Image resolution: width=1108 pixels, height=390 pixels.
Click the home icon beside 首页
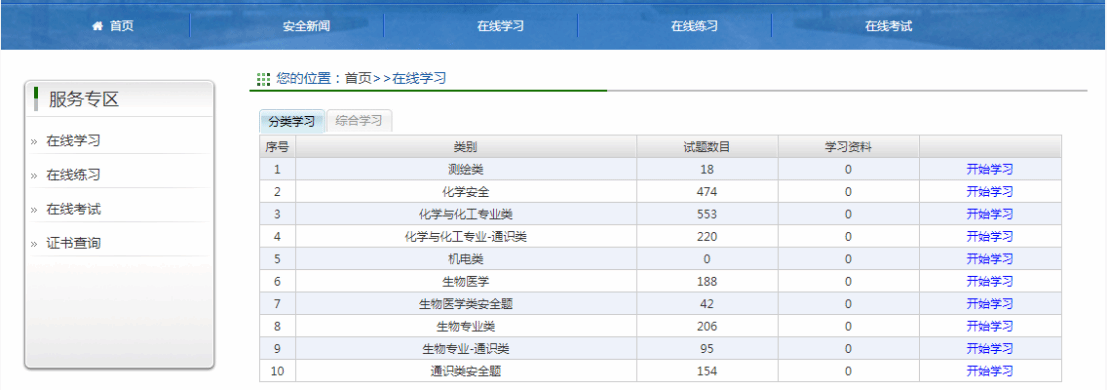98,26
